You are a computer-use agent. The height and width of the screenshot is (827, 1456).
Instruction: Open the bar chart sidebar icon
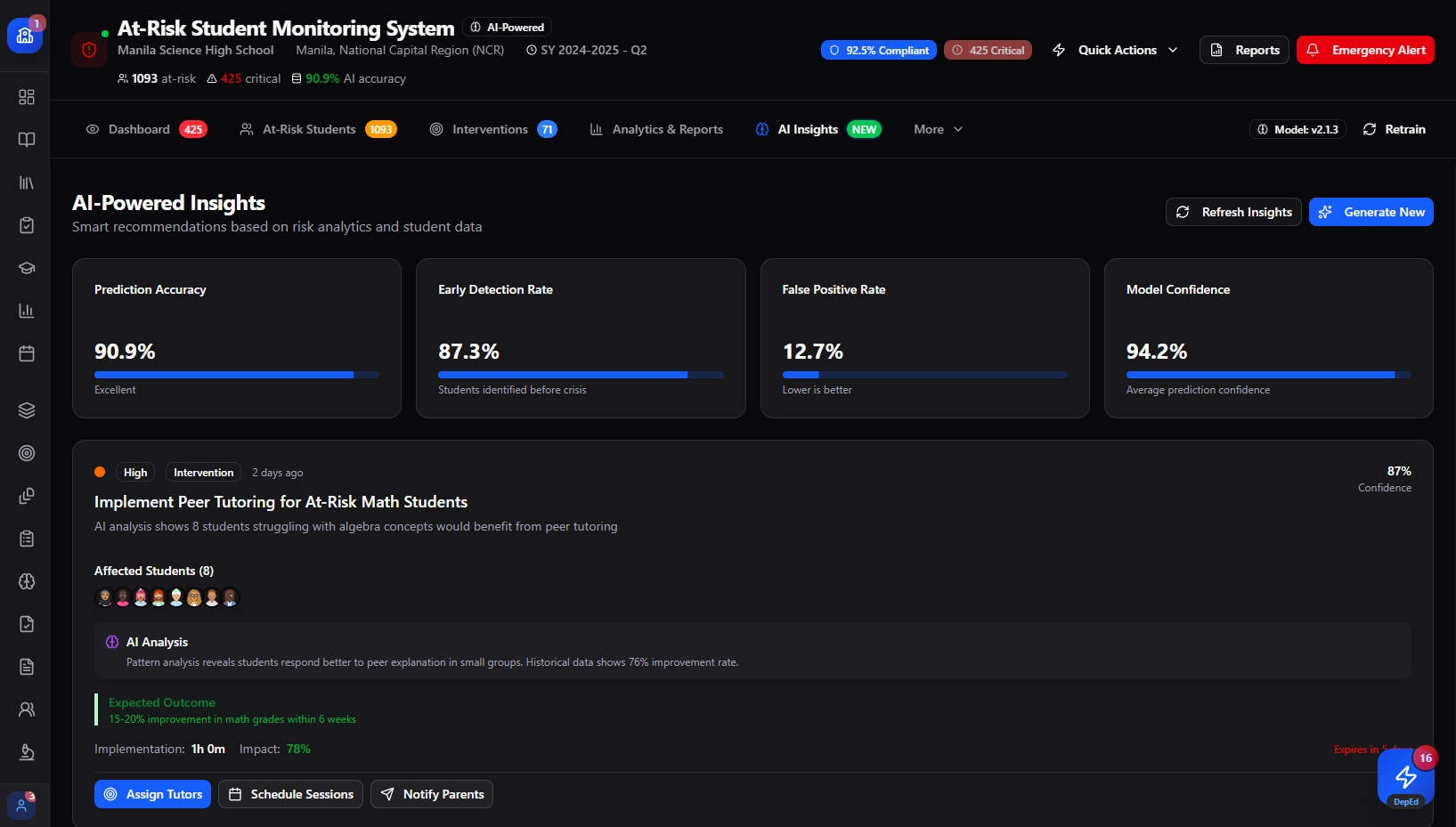(27, 311)
